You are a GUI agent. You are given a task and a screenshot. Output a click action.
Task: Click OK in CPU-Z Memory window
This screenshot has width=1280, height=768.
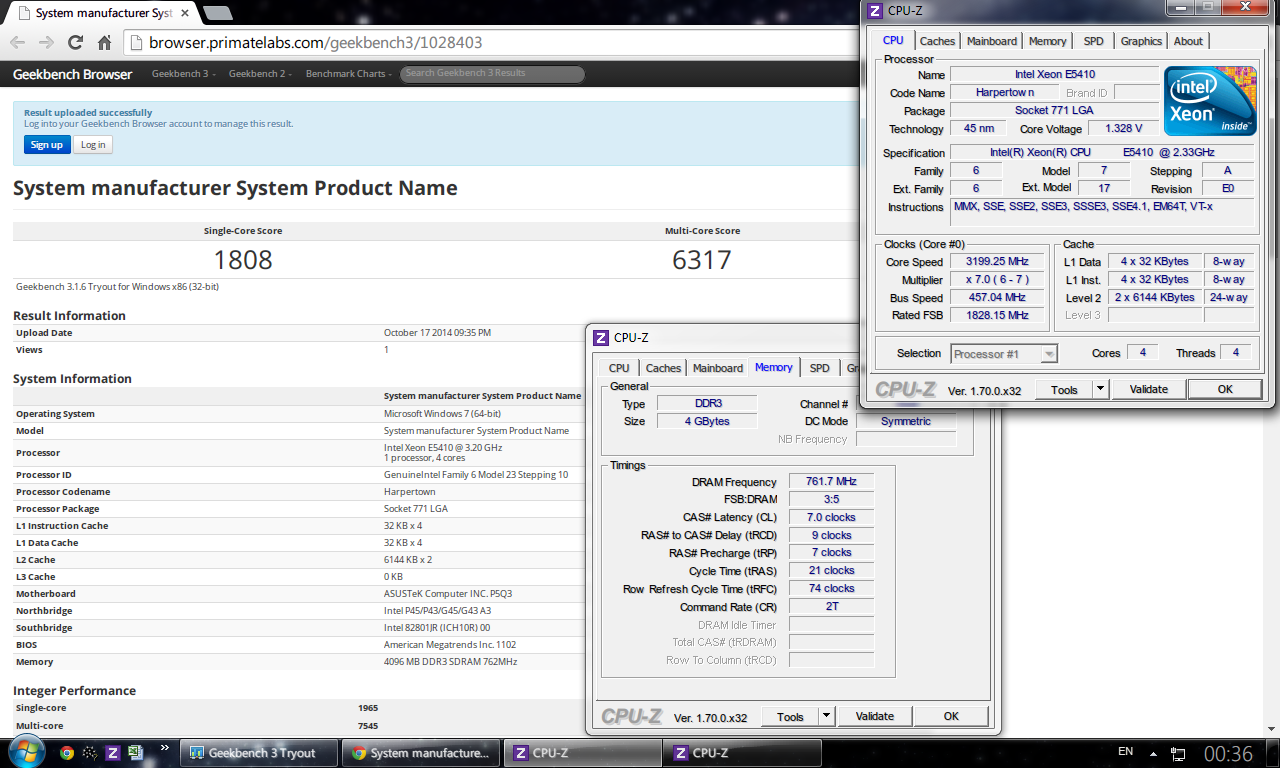[x=951, y=717]
